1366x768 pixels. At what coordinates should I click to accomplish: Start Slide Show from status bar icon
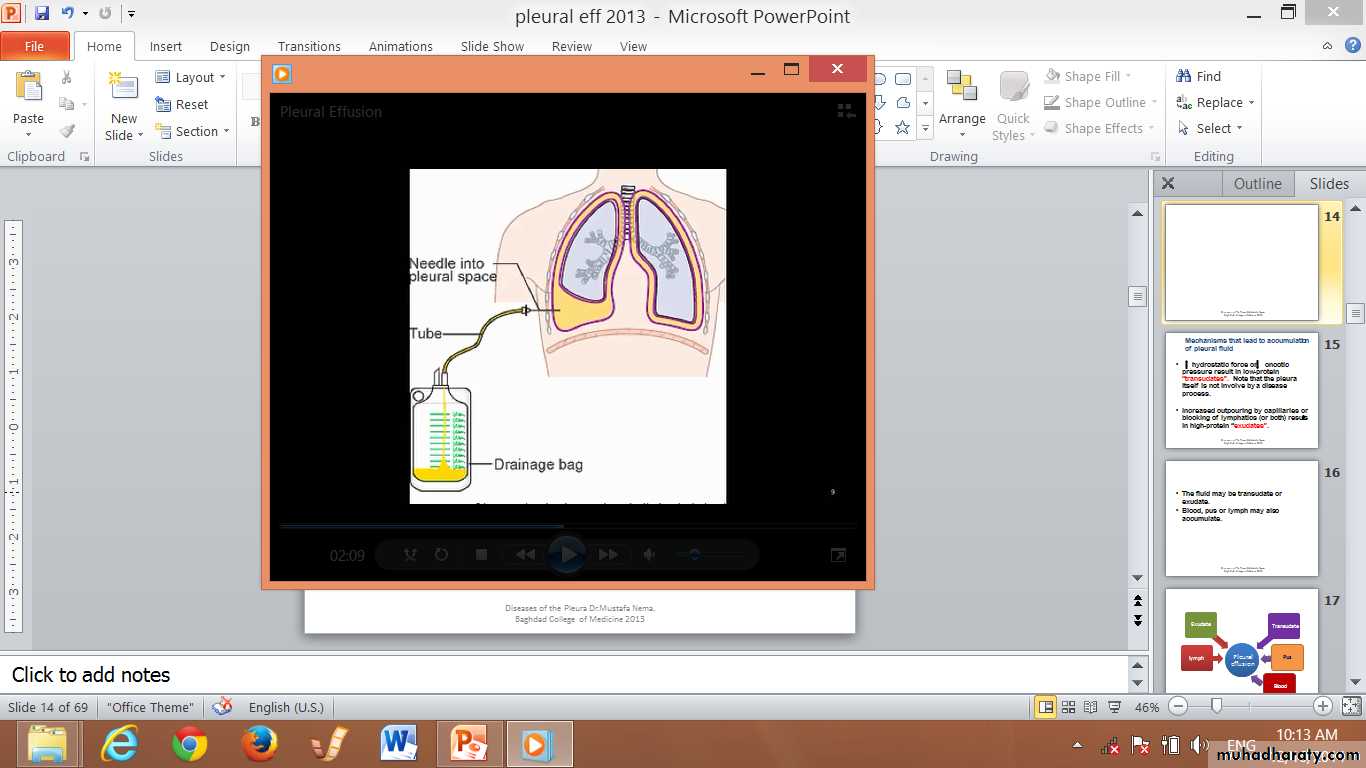pyautogui.click(x=1114, y=707)
